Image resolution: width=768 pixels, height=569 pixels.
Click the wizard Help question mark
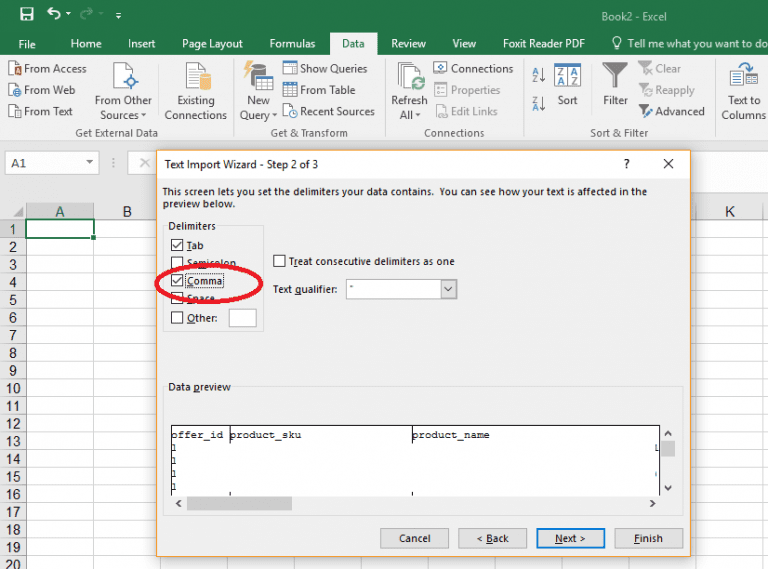[626, 164]
